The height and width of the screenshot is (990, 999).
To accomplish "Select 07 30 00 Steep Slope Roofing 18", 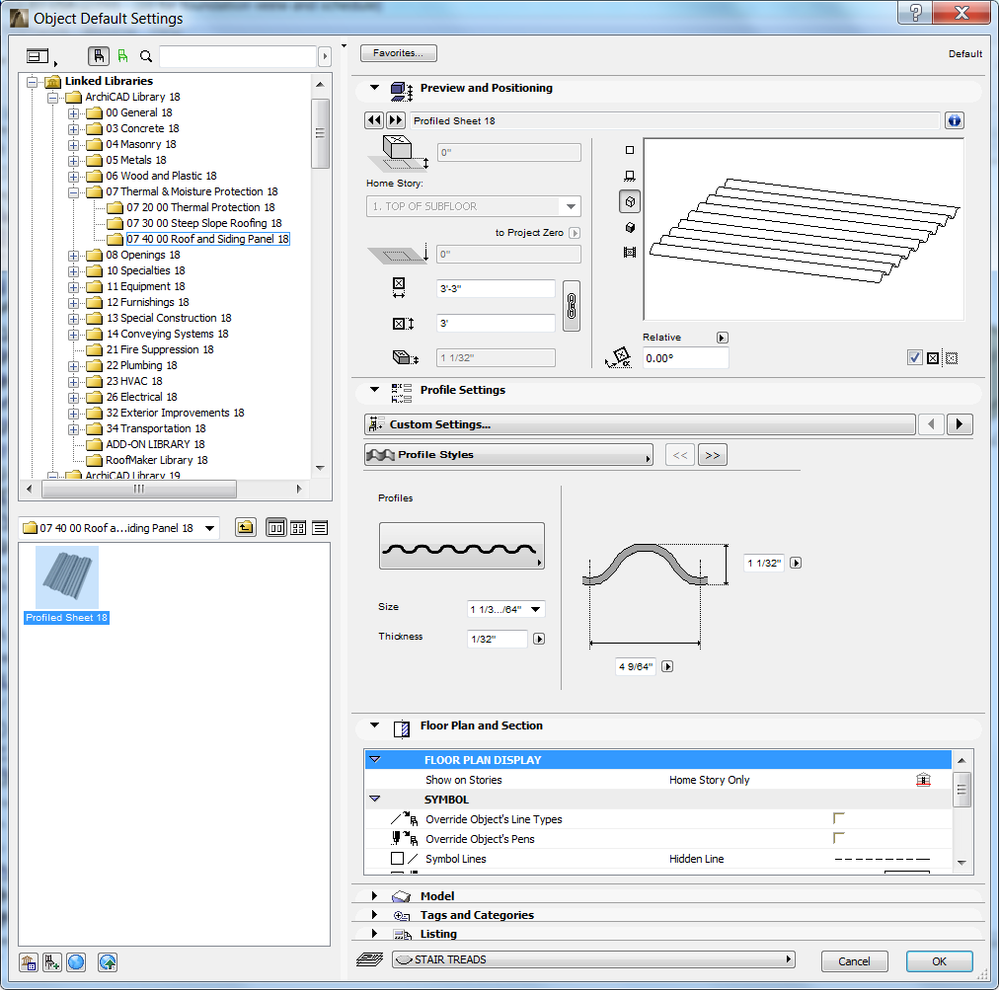I will point(203,223).
